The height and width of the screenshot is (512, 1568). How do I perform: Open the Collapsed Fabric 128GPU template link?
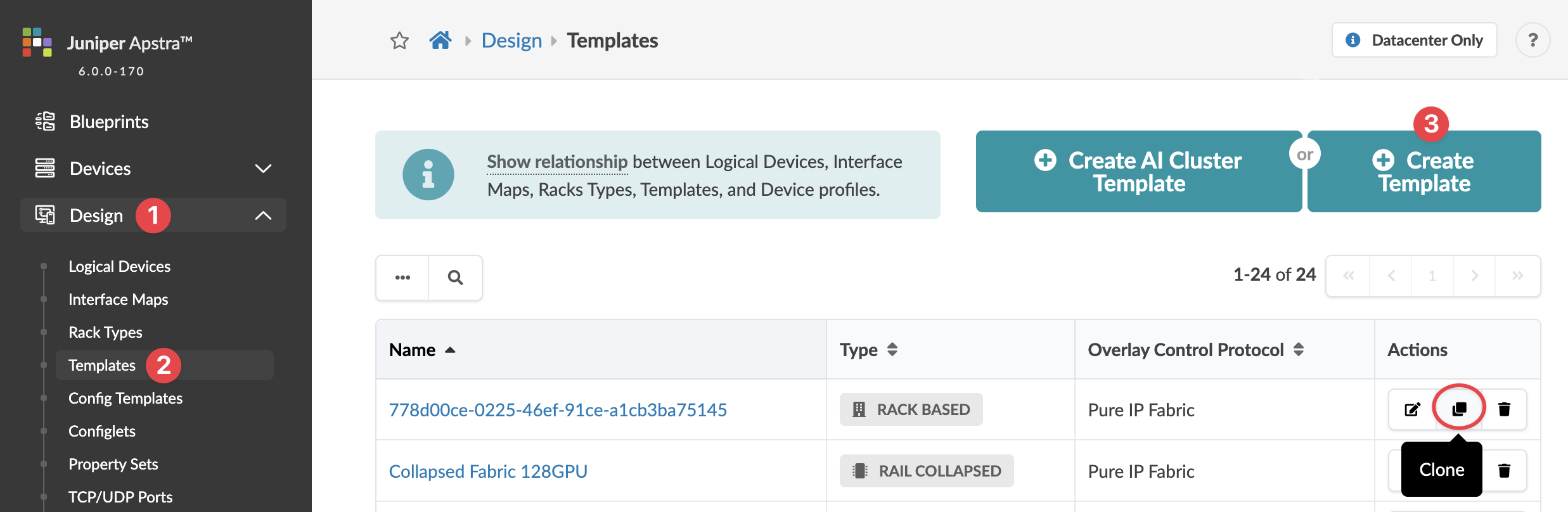point(488,471)
